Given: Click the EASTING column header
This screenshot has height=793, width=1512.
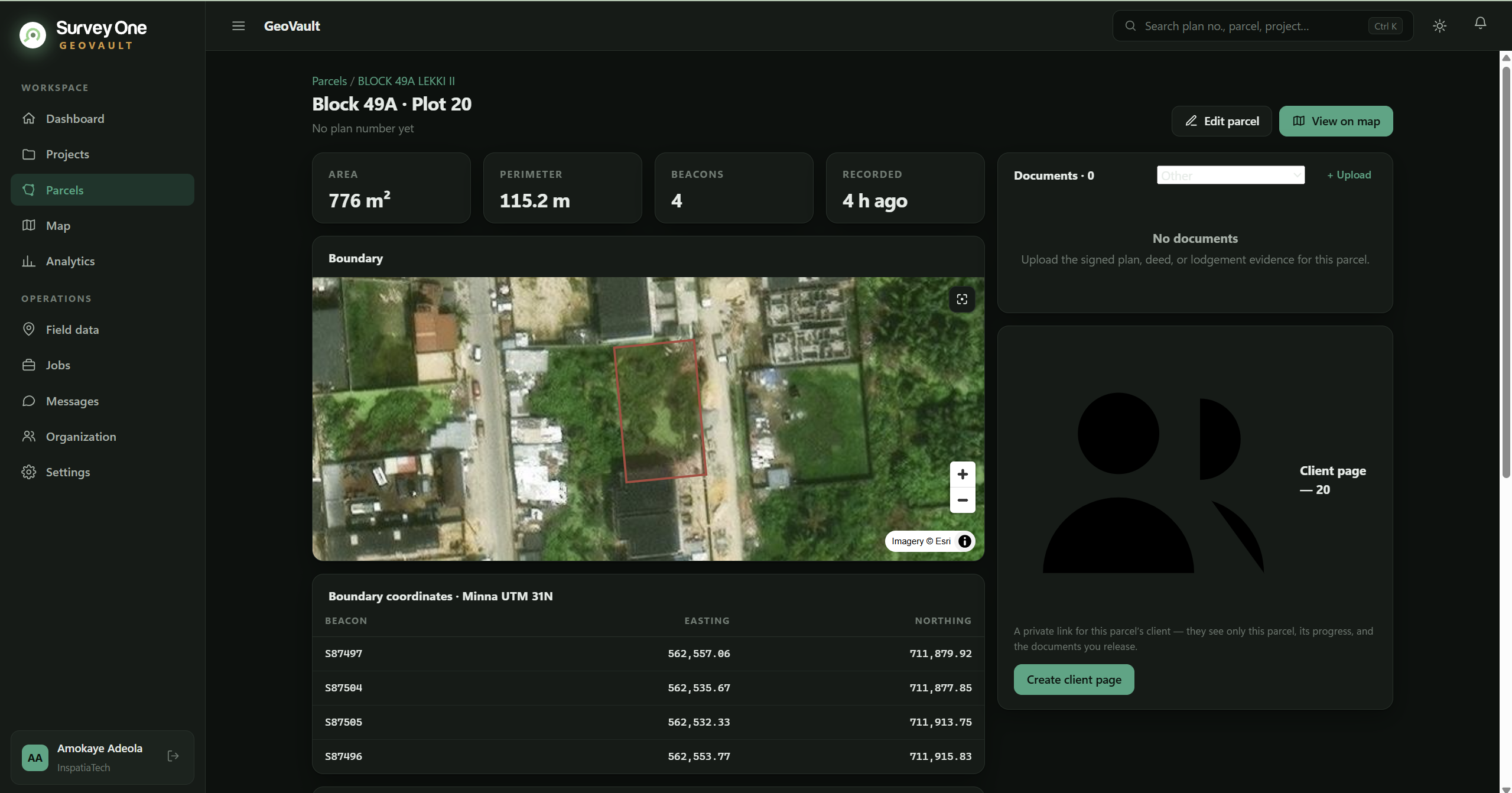Looking at the screenshot, I should click(x=707, y=620).
